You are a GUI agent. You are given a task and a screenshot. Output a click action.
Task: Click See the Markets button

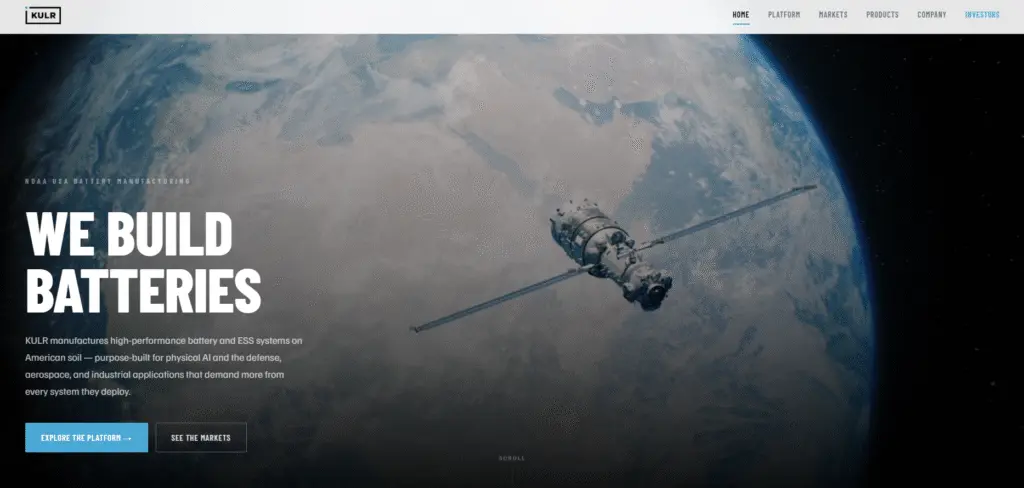pos(201,438)
